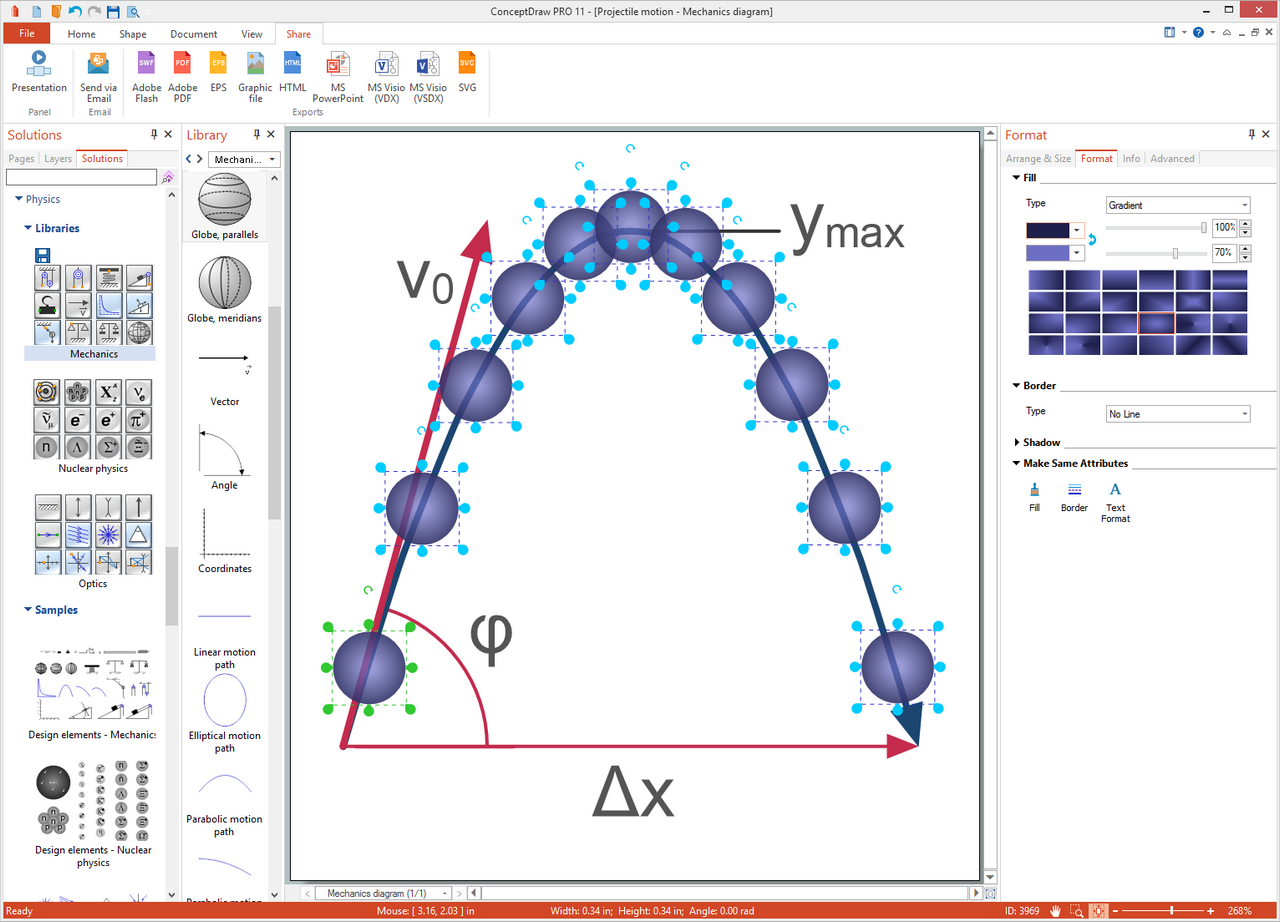Apply Fill from Make Same Attributes
Image resolution: width=1280 pixels, height=922 pixels.
pos(1034,496)
